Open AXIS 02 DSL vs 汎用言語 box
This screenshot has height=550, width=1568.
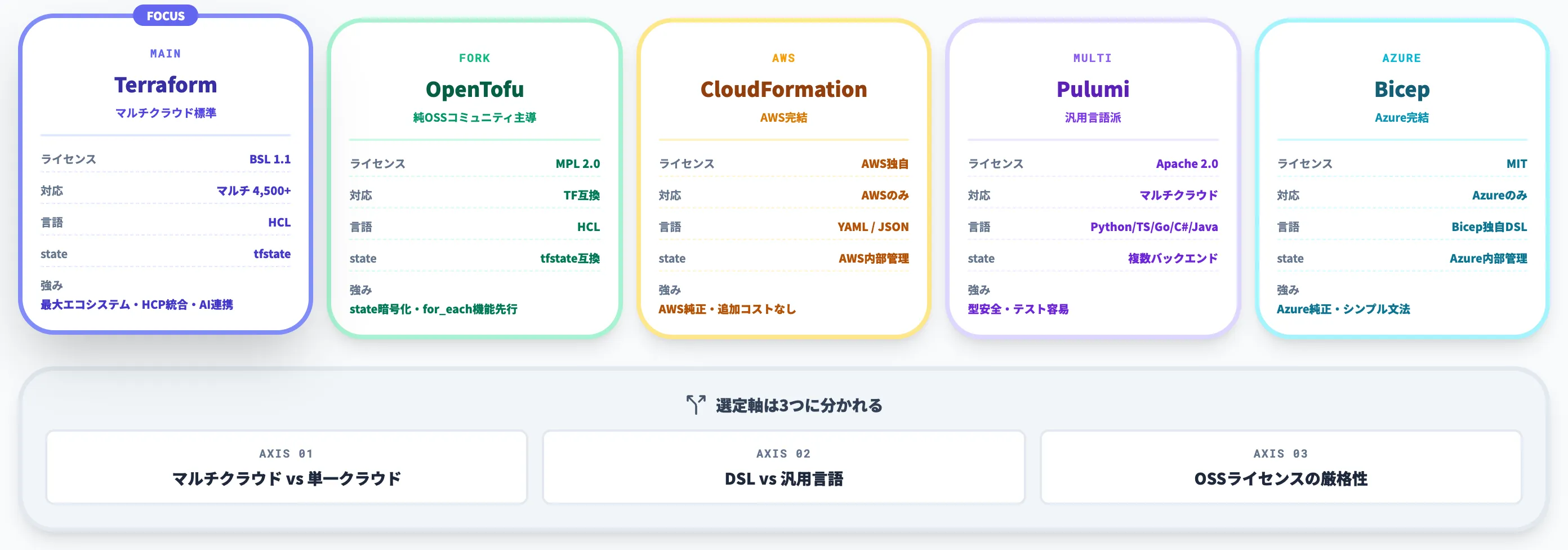pos(783,467)
